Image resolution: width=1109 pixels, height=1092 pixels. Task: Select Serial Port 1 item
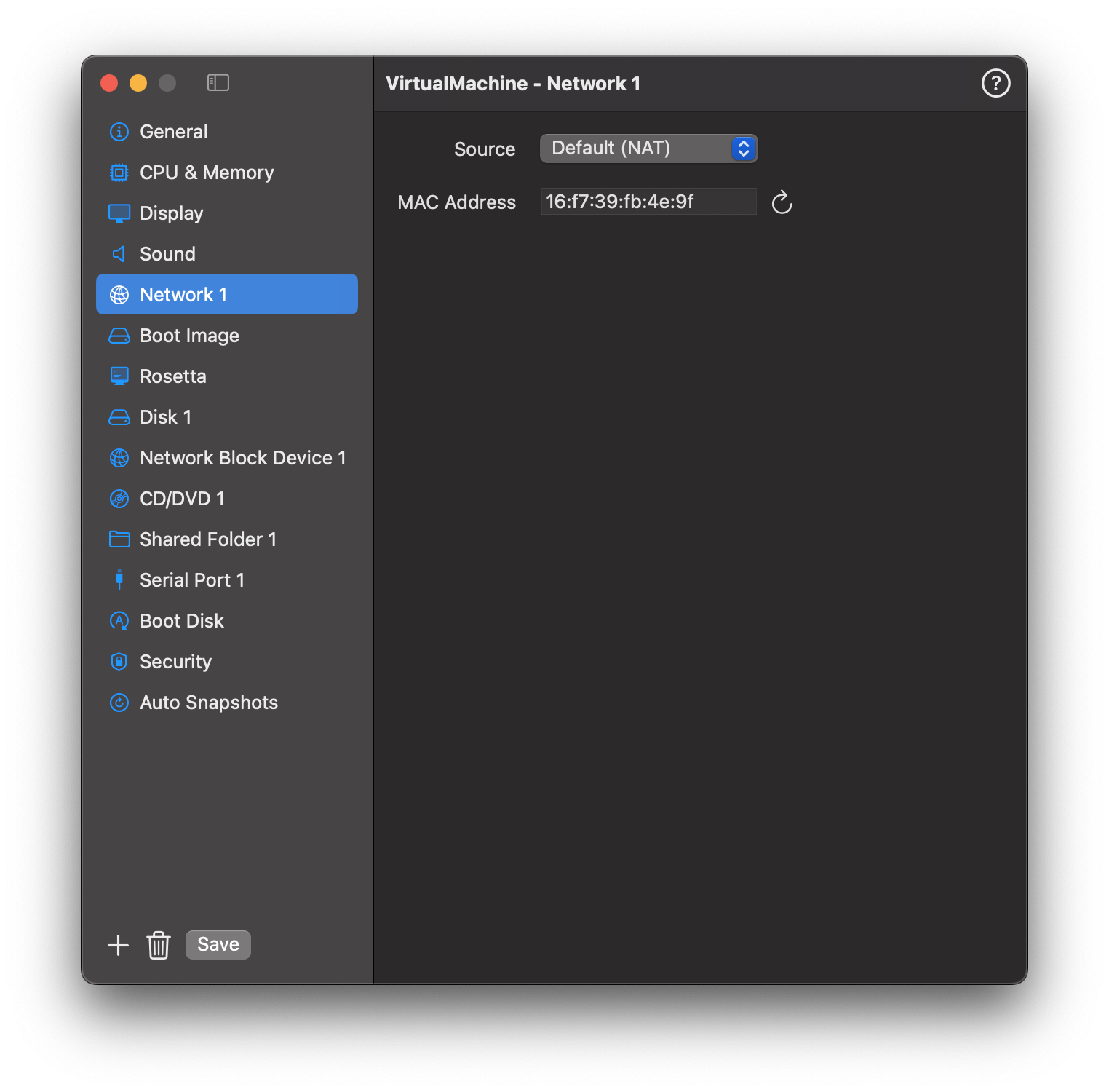tap(192, 580)
